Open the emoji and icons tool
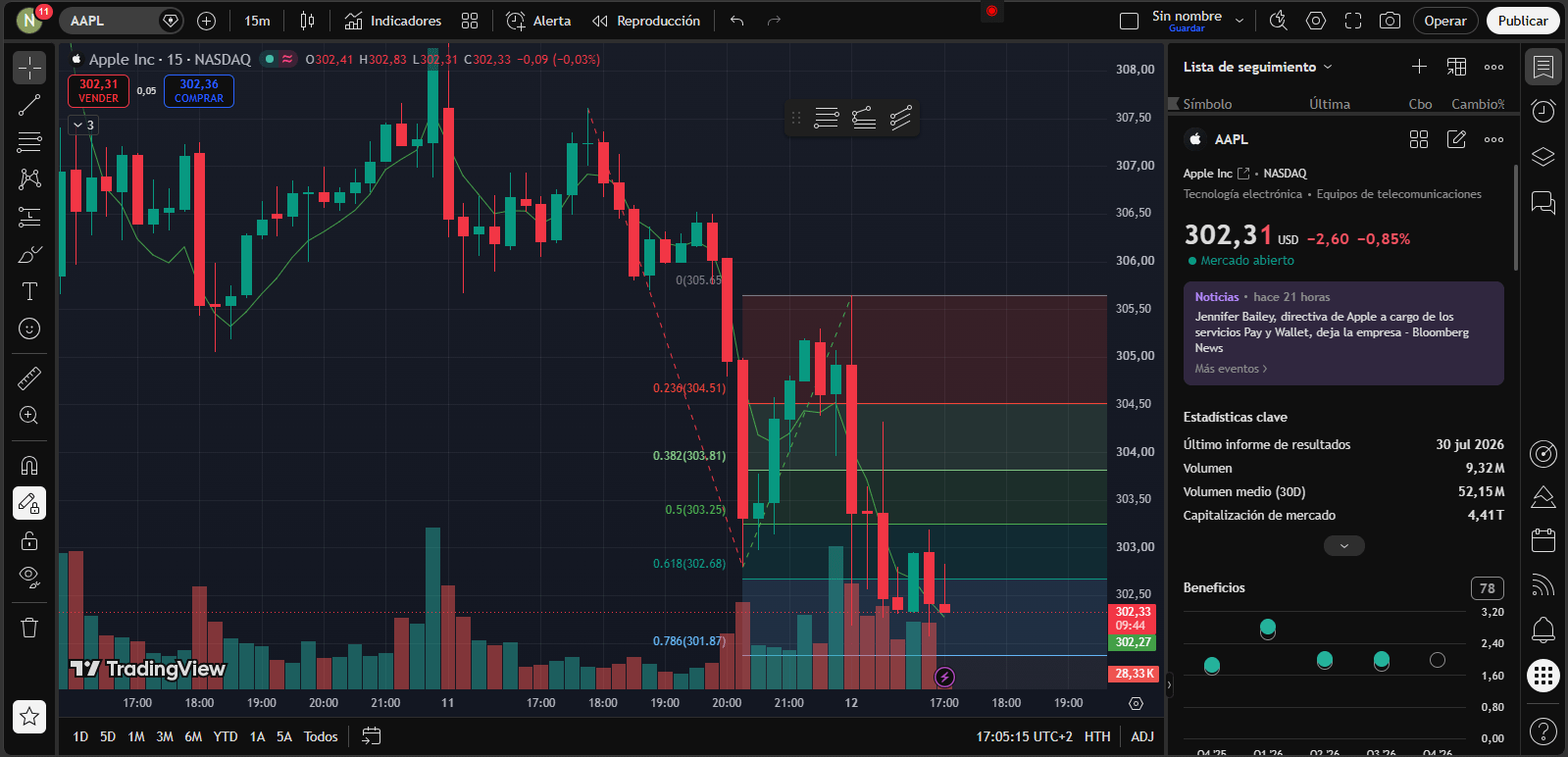The width and height of the screenshot is (1568, 757). point(29,328)
